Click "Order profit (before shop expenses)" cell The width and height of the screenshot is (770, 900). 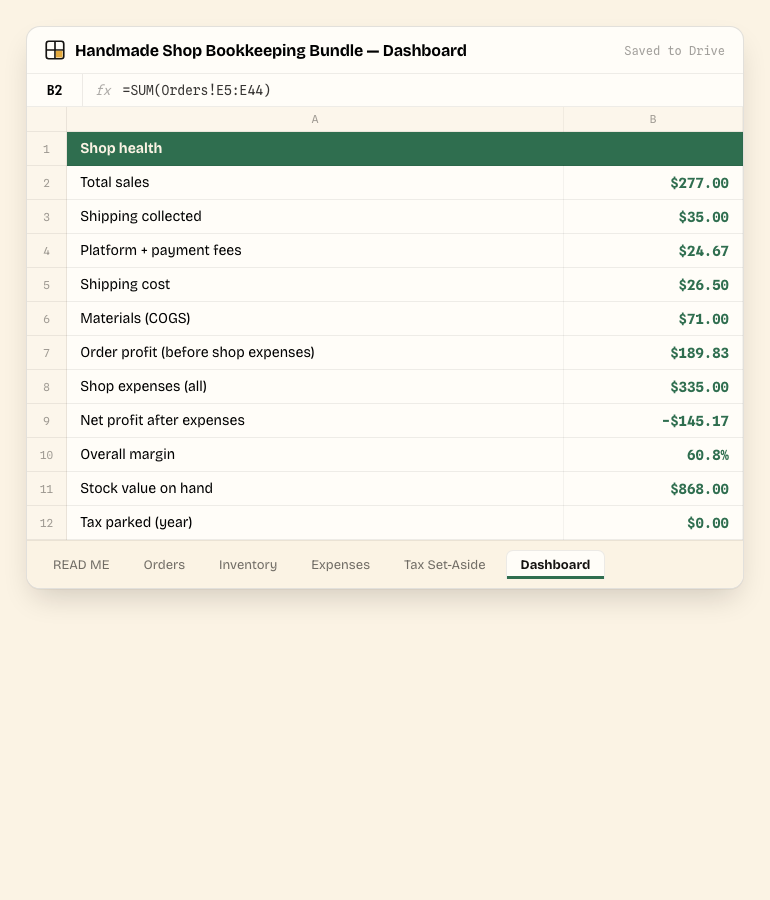pyautogui.click(x=315, y=352)
